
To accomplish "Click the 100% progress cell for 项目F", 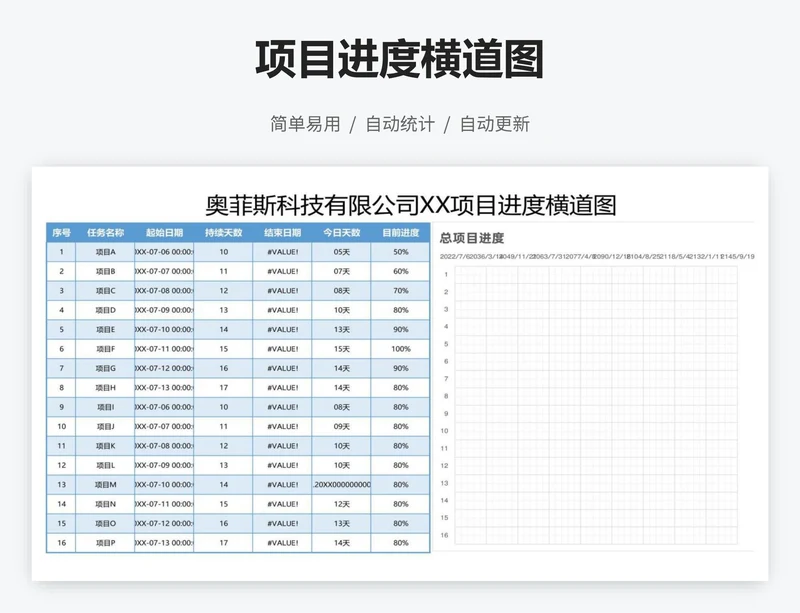I will pyautogui.click(x=400, y=349).
